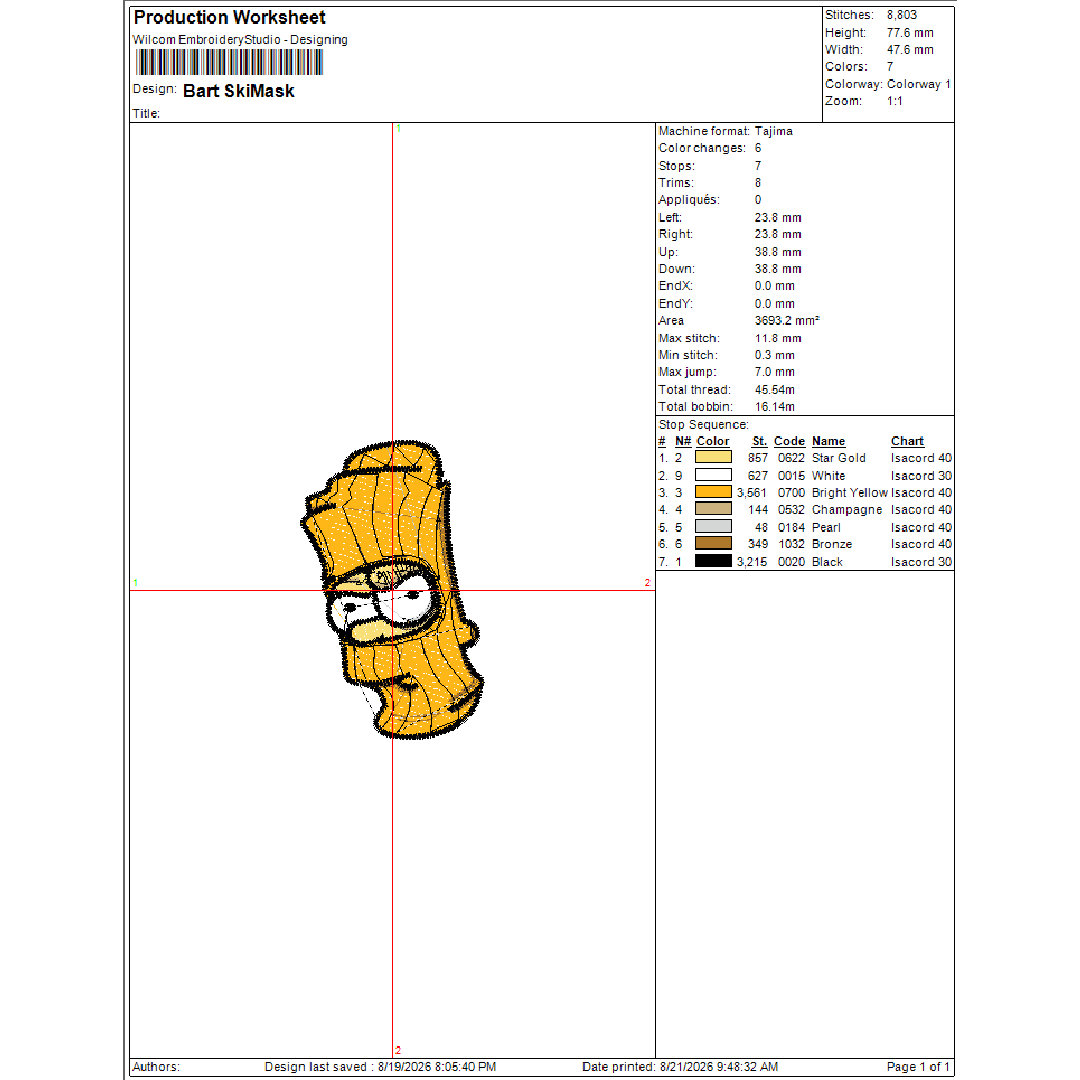Click the thread code '0622'
The image size is (1080, 1080).
pos(791,458)
